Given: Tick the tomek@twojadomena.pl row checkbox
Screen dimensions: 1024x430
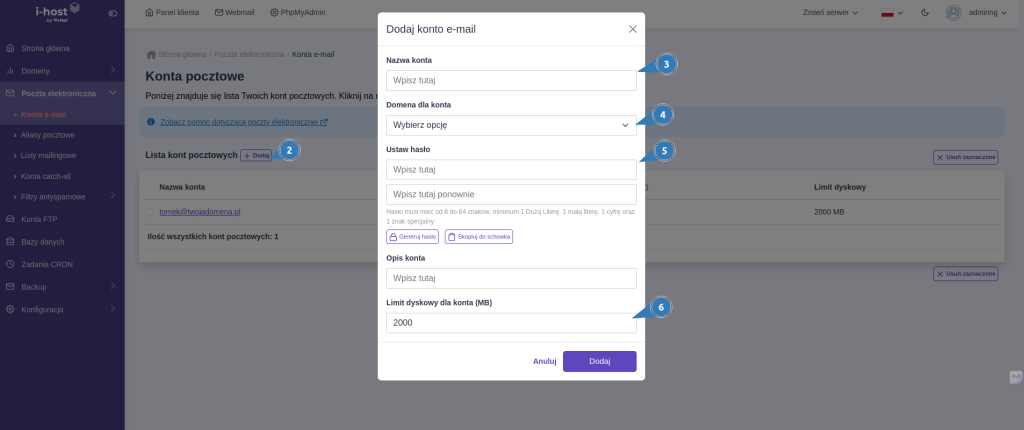Looking at the screenshot, I should (x=150, y=212).
